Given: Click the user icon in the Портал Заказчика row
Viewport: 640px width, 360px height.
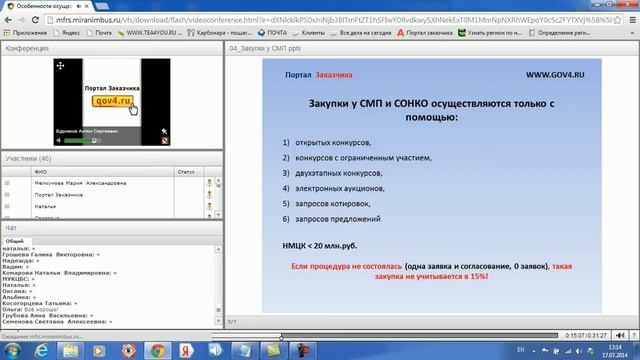Looking at the screenshot, I should [209, 195].
